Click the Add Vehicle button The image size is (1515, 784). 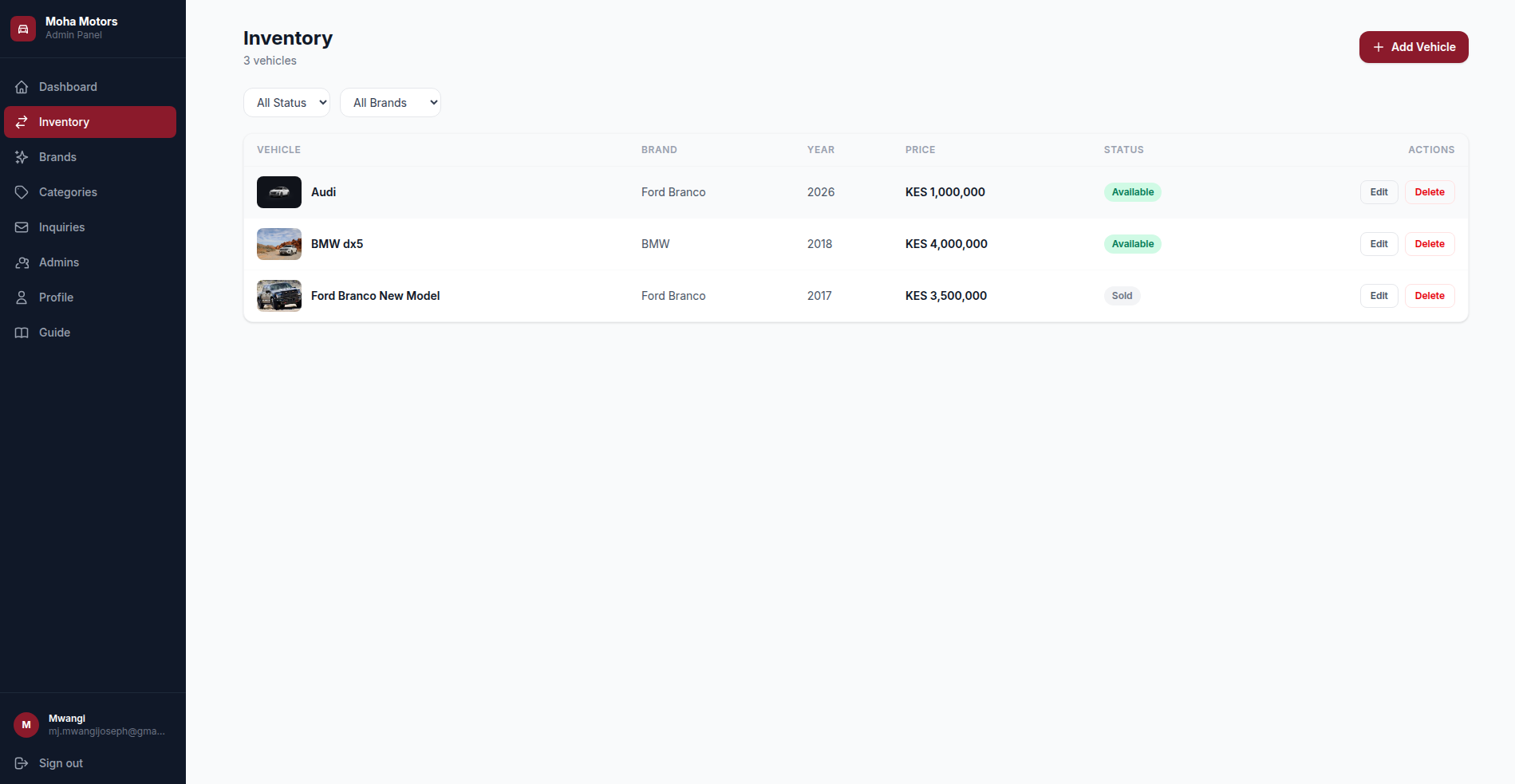(x=1414, y=47)
